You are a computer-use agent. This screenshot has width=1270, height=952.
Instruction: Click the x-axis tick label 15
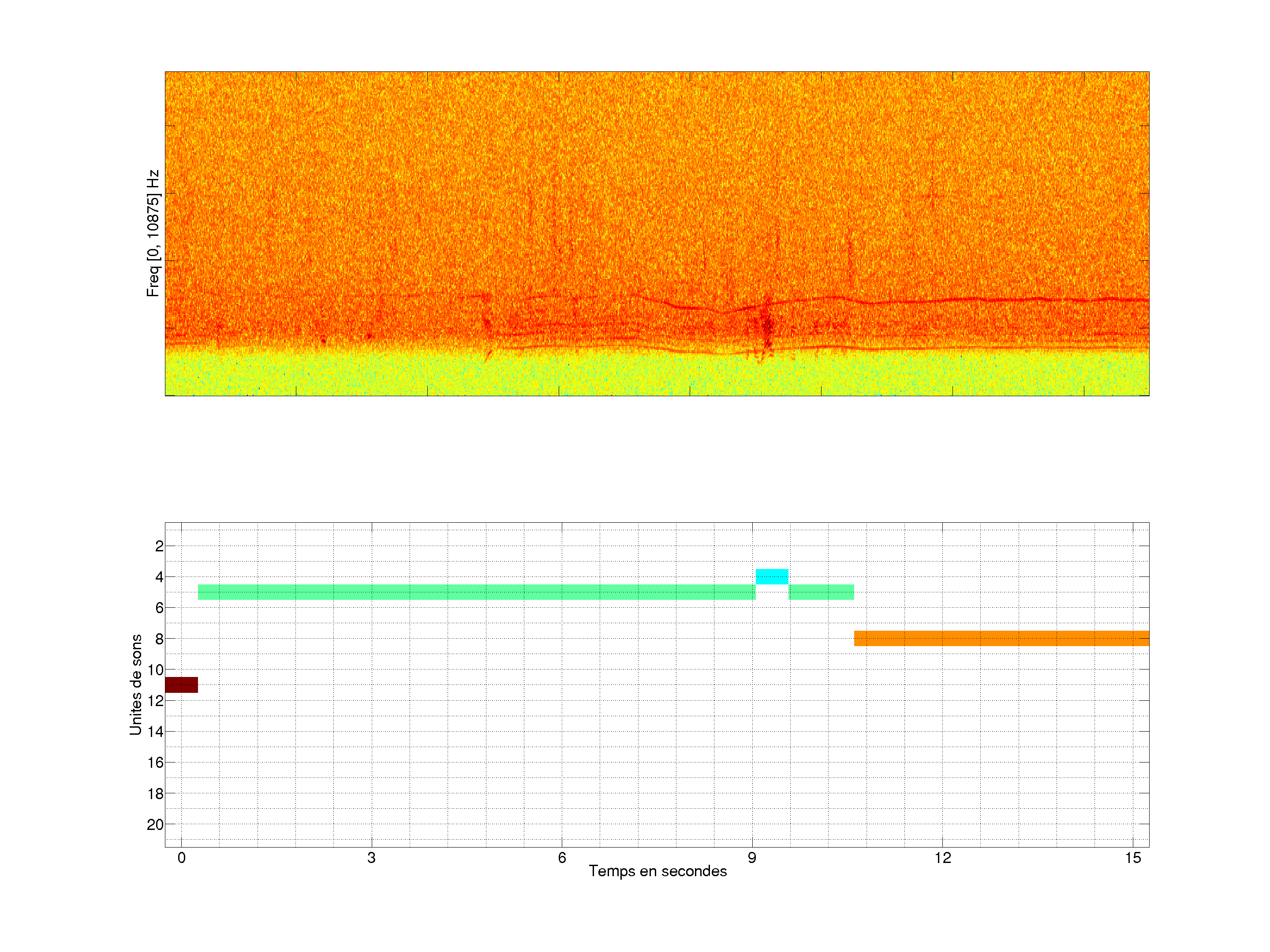pos(1132,858)
